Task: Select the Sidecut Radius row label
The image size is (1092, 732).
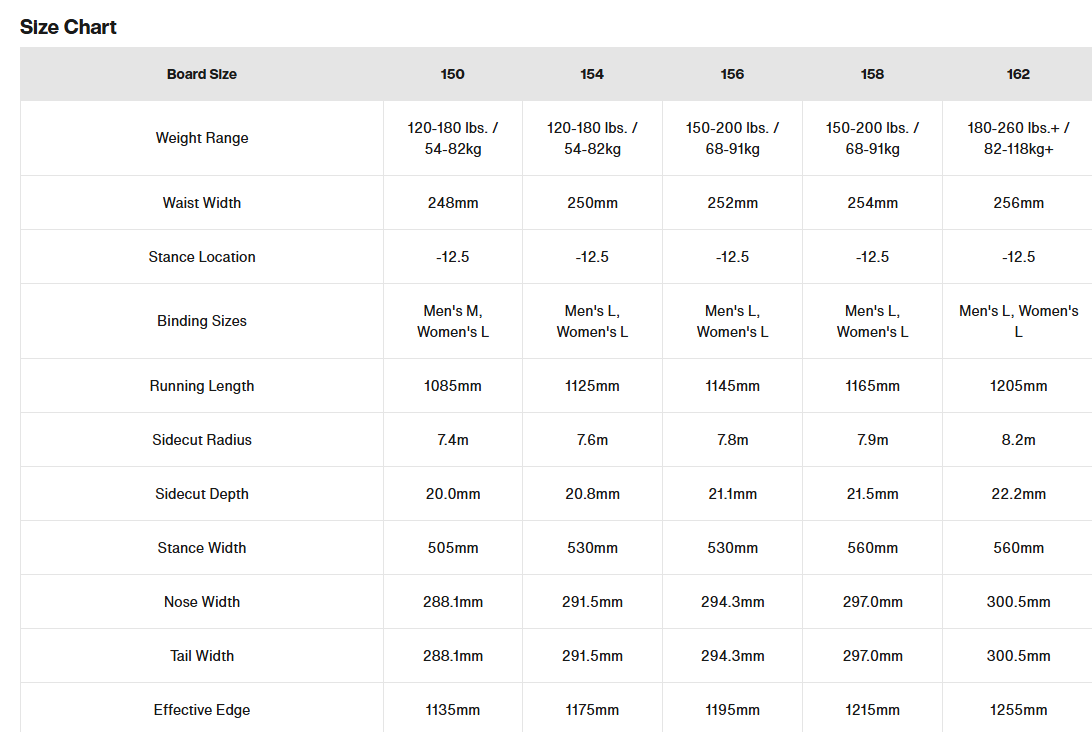Action: (202, 440)
